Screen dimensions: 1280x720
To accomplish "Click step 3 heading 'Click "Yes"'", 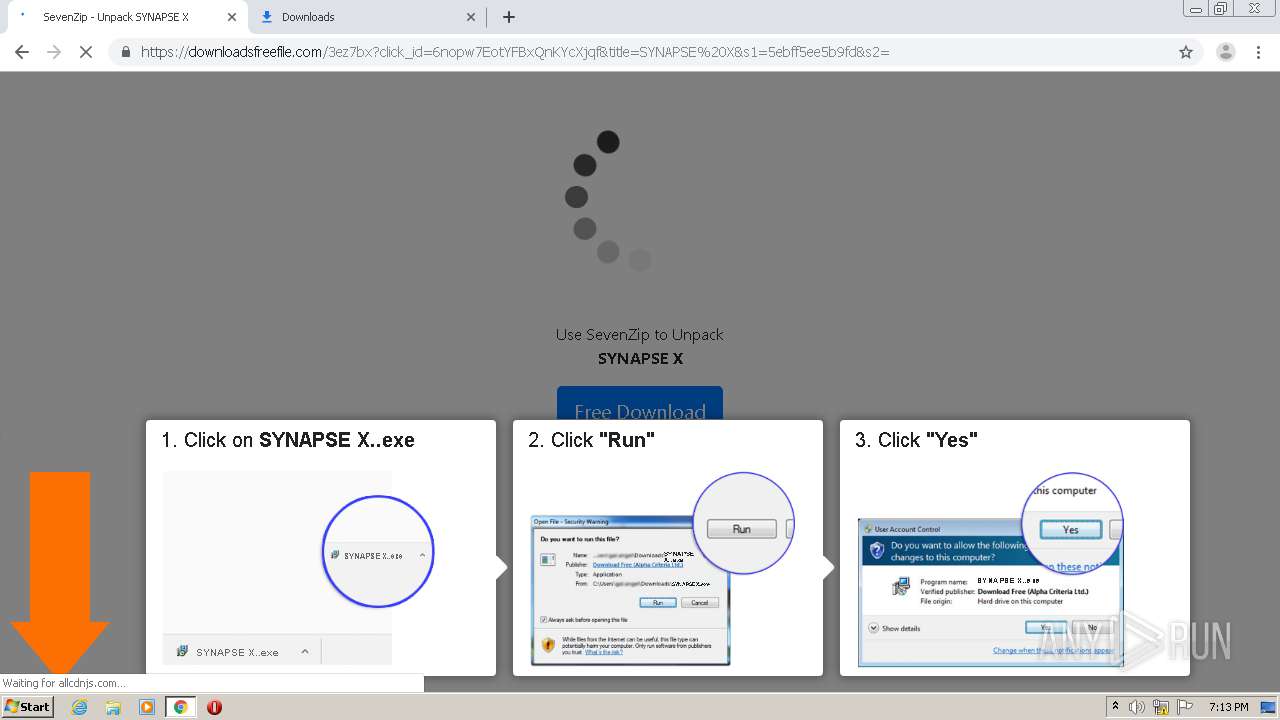I will (916, 440).
